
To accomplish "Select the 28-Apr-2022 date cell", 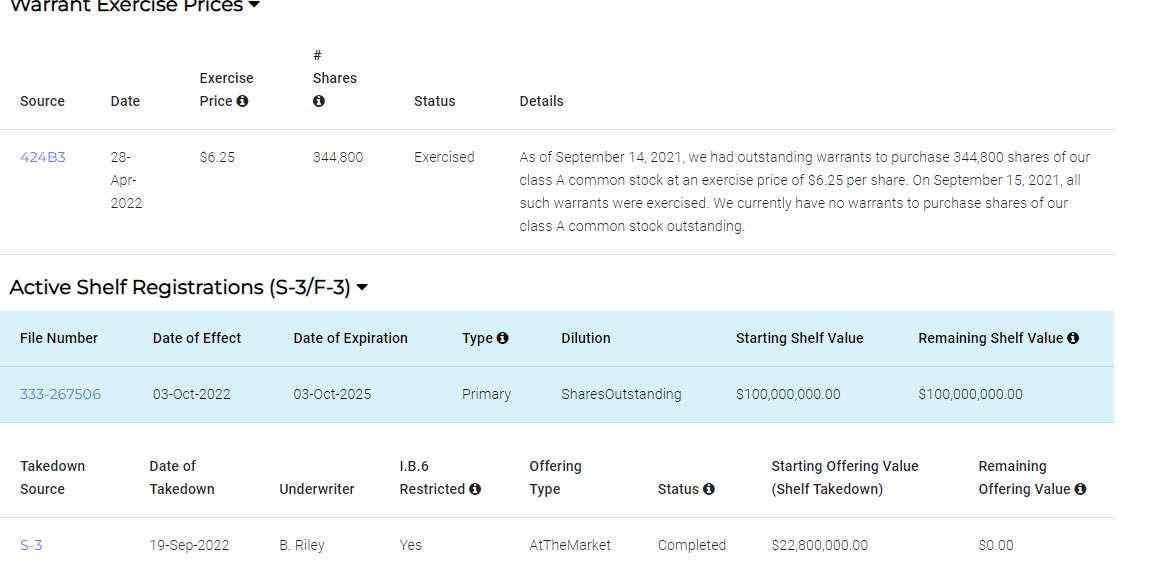I will click(x=126, y=180).
